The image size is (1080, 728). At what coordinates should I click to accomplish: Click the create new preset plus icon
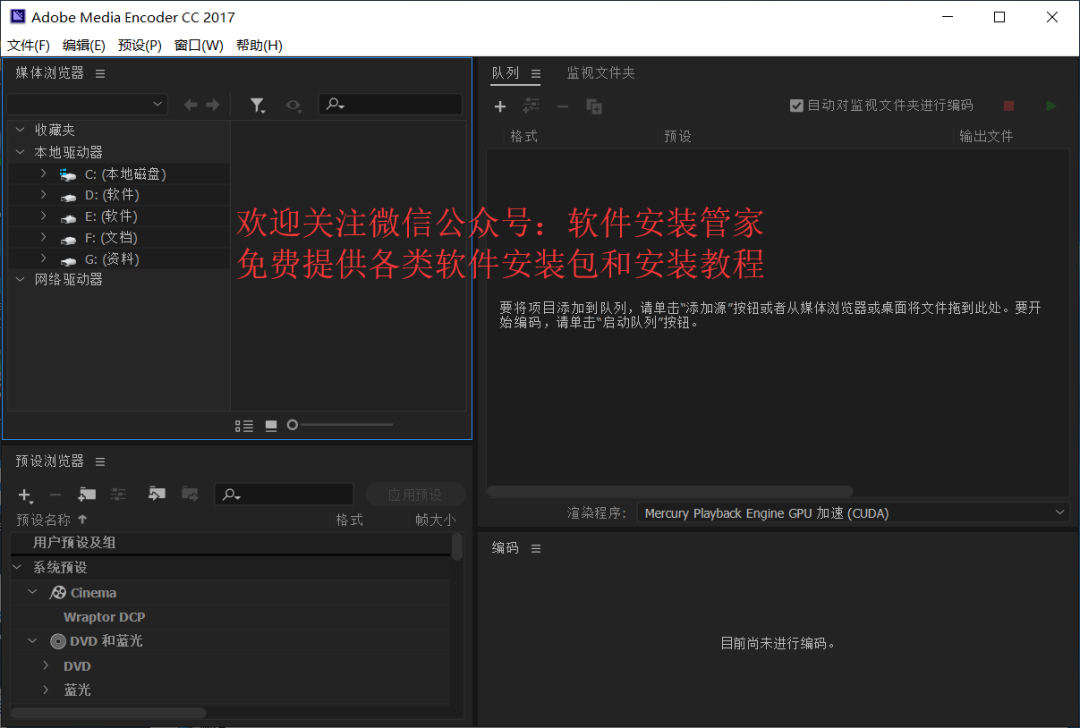(x=25, y=494)
